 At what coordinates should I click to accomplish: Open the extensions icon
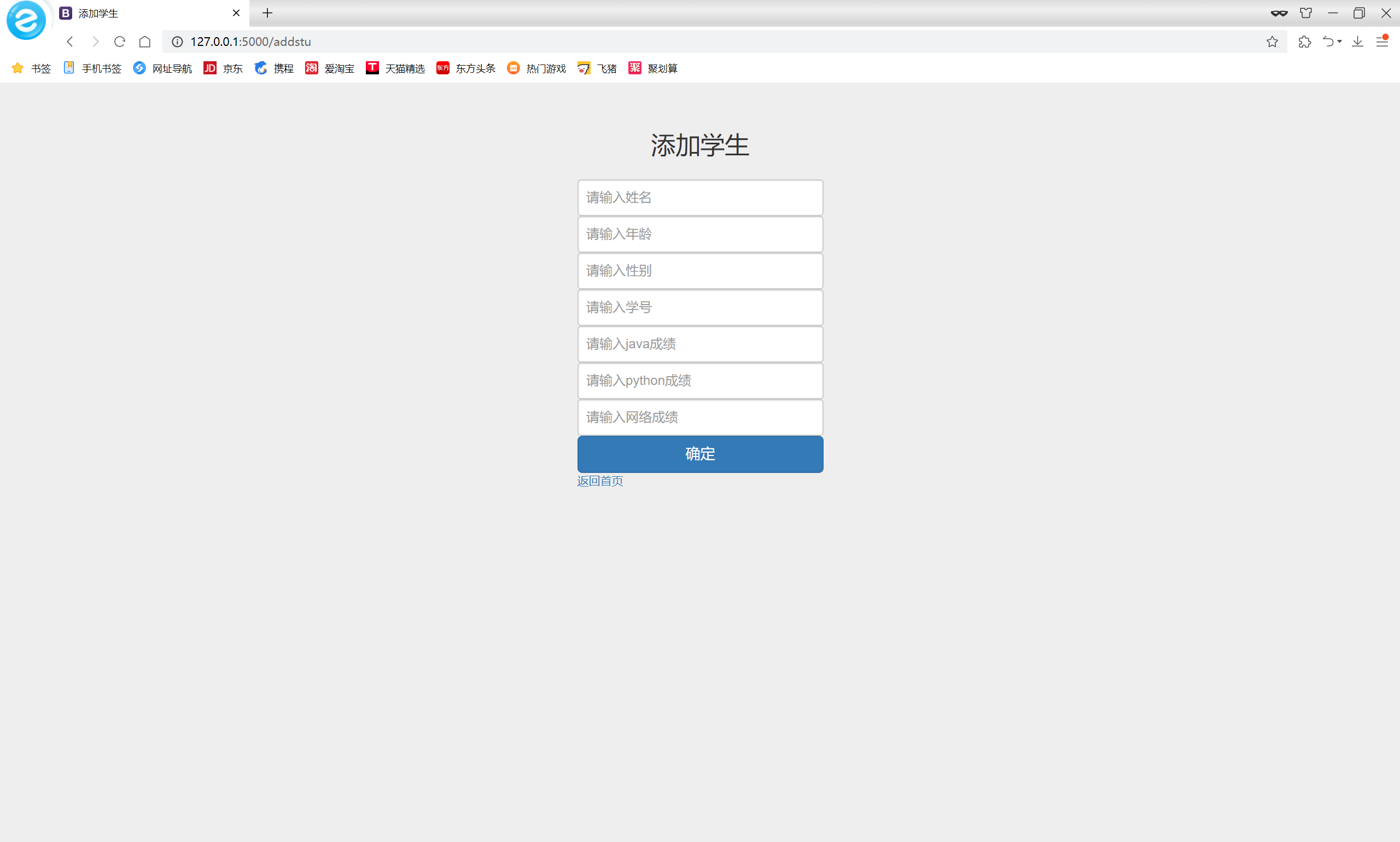click(1304, 42)
